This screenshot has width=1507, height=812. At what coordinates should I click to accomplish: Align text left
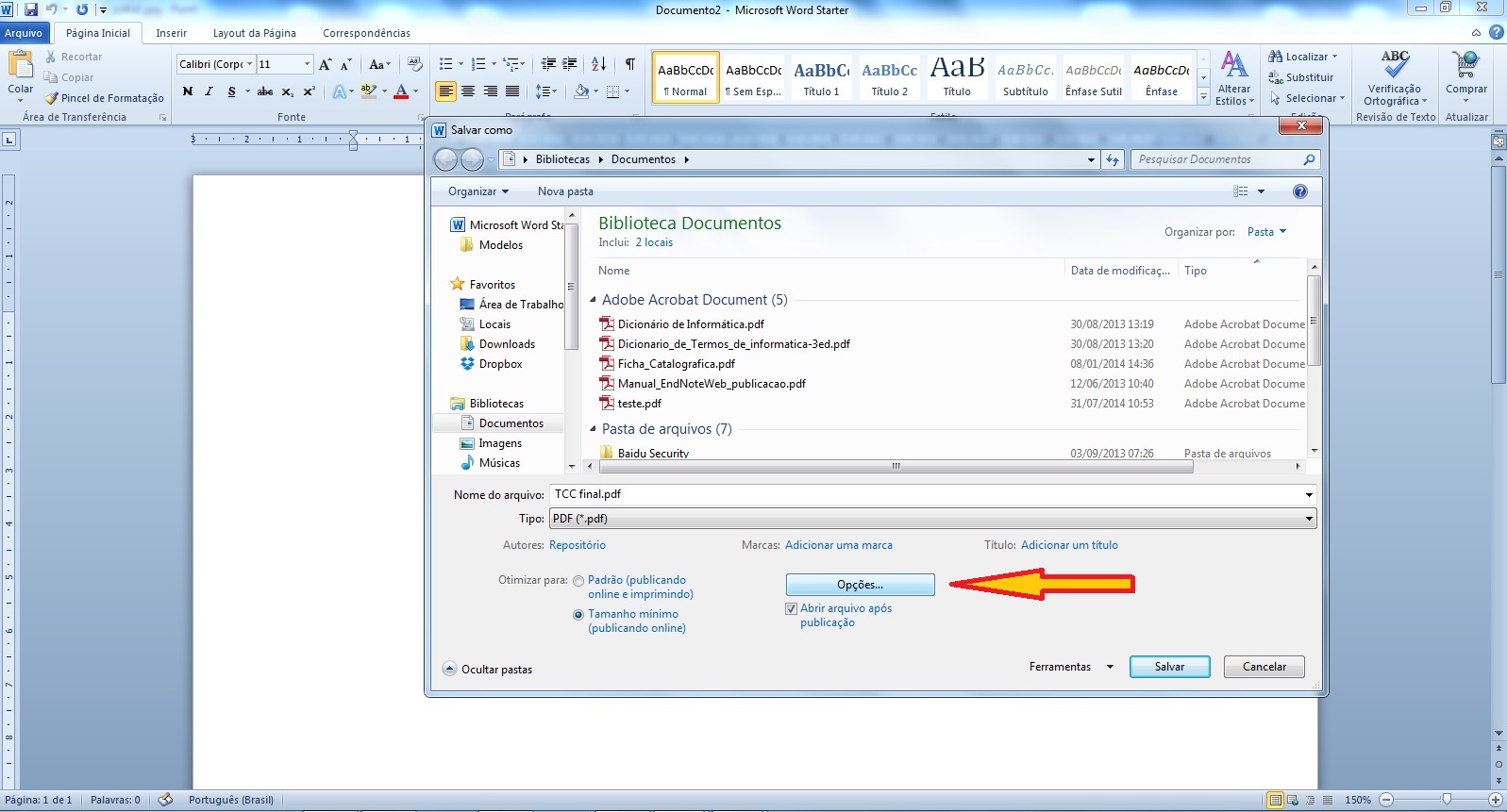(445, 91)
